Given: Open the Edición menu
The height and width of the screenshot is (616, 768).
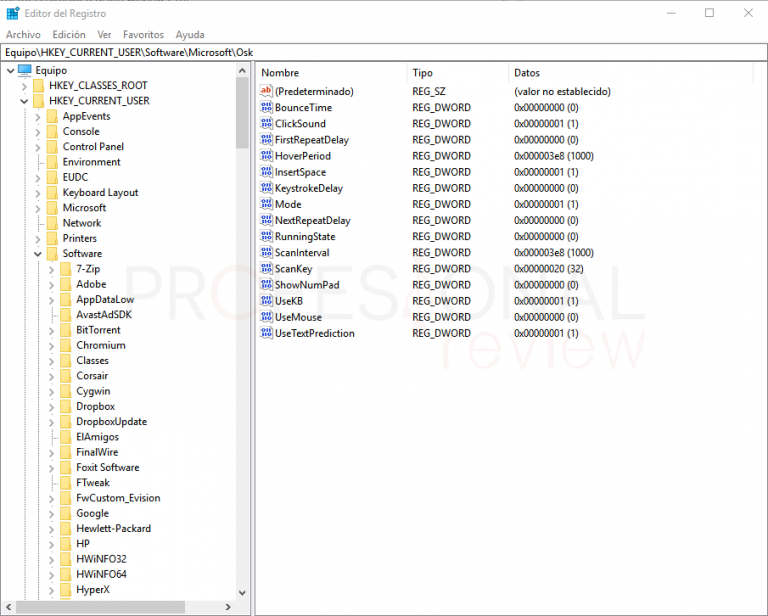Looking at the screenshot, I should click(69, 35).
